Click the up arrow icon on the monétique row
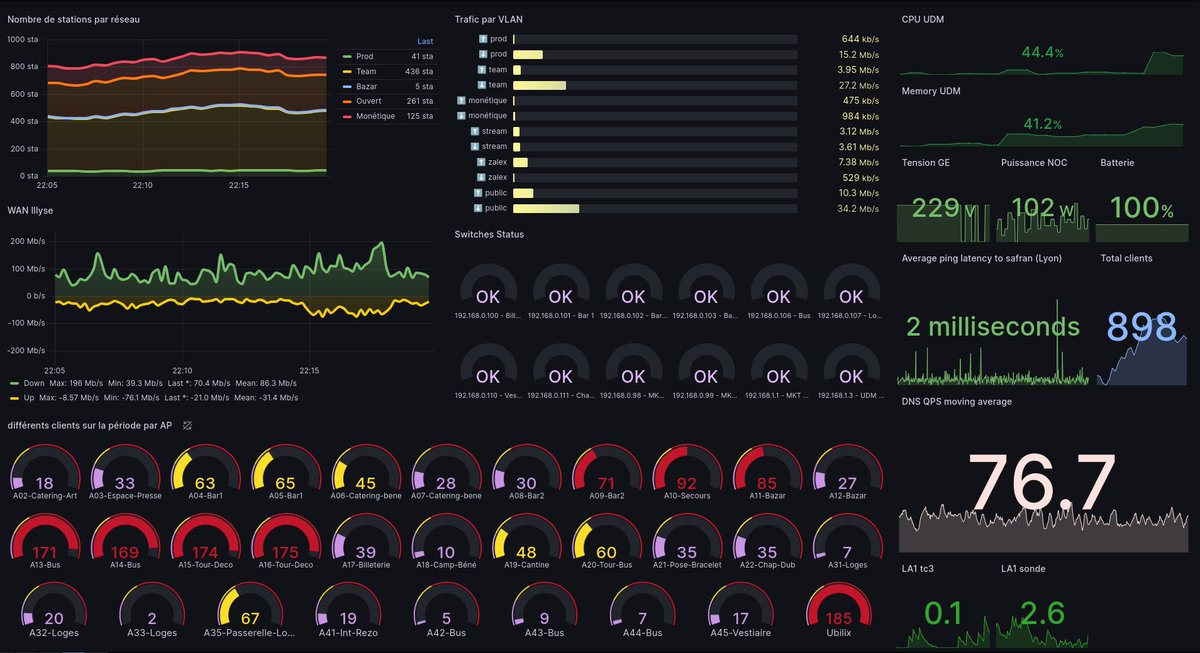 click(461, 100)
